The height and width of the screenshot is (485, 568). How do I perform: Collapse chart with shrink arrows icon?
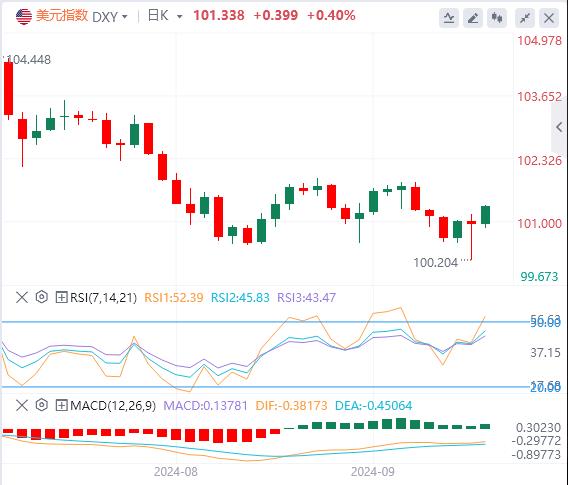point(525,17)
